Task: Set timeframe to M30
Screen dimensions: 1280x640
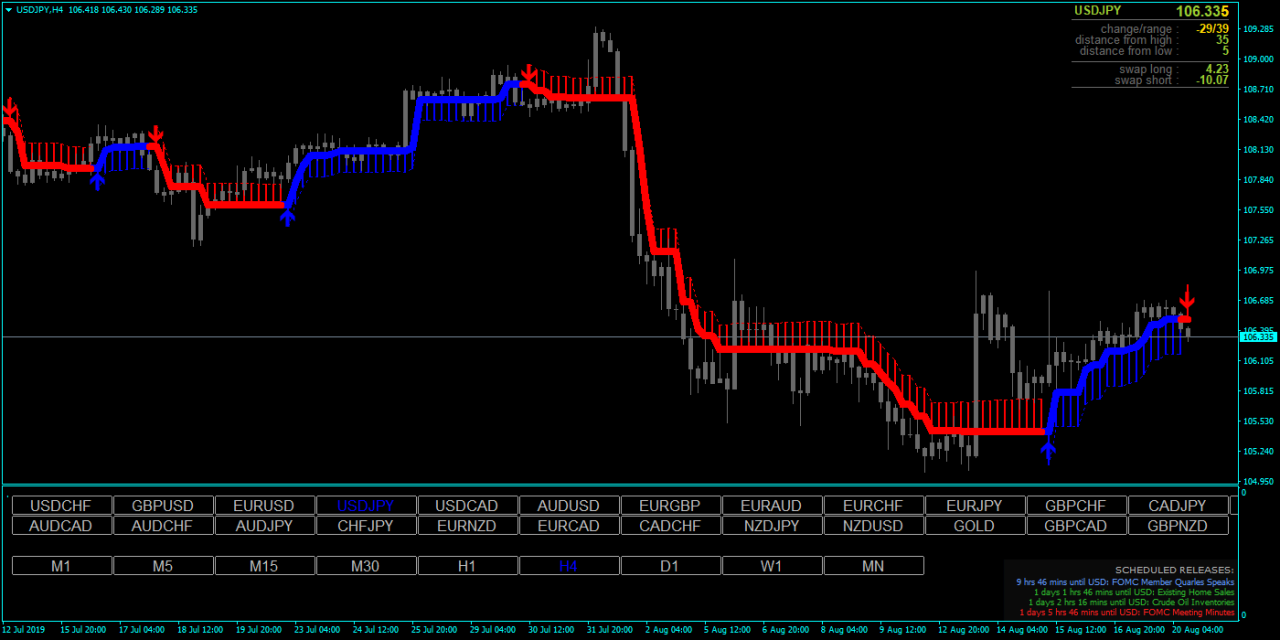Action: (366, 566)
